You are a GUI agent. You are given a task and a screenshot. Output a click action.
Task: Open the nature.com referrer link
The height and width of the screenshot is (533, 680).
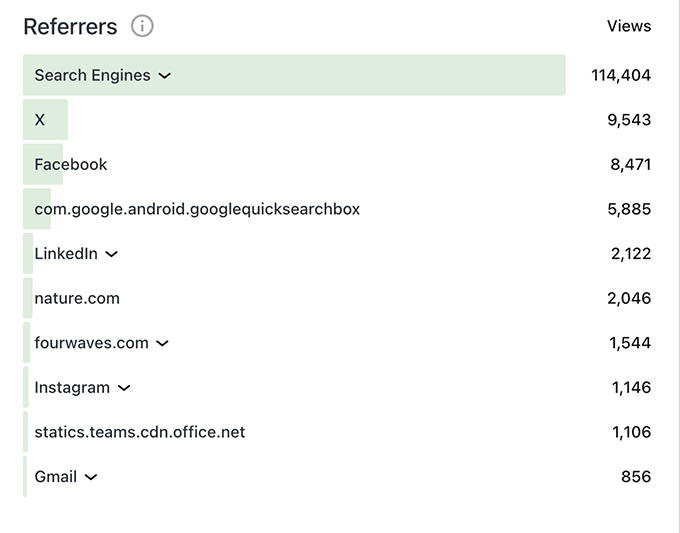[77, 298]
